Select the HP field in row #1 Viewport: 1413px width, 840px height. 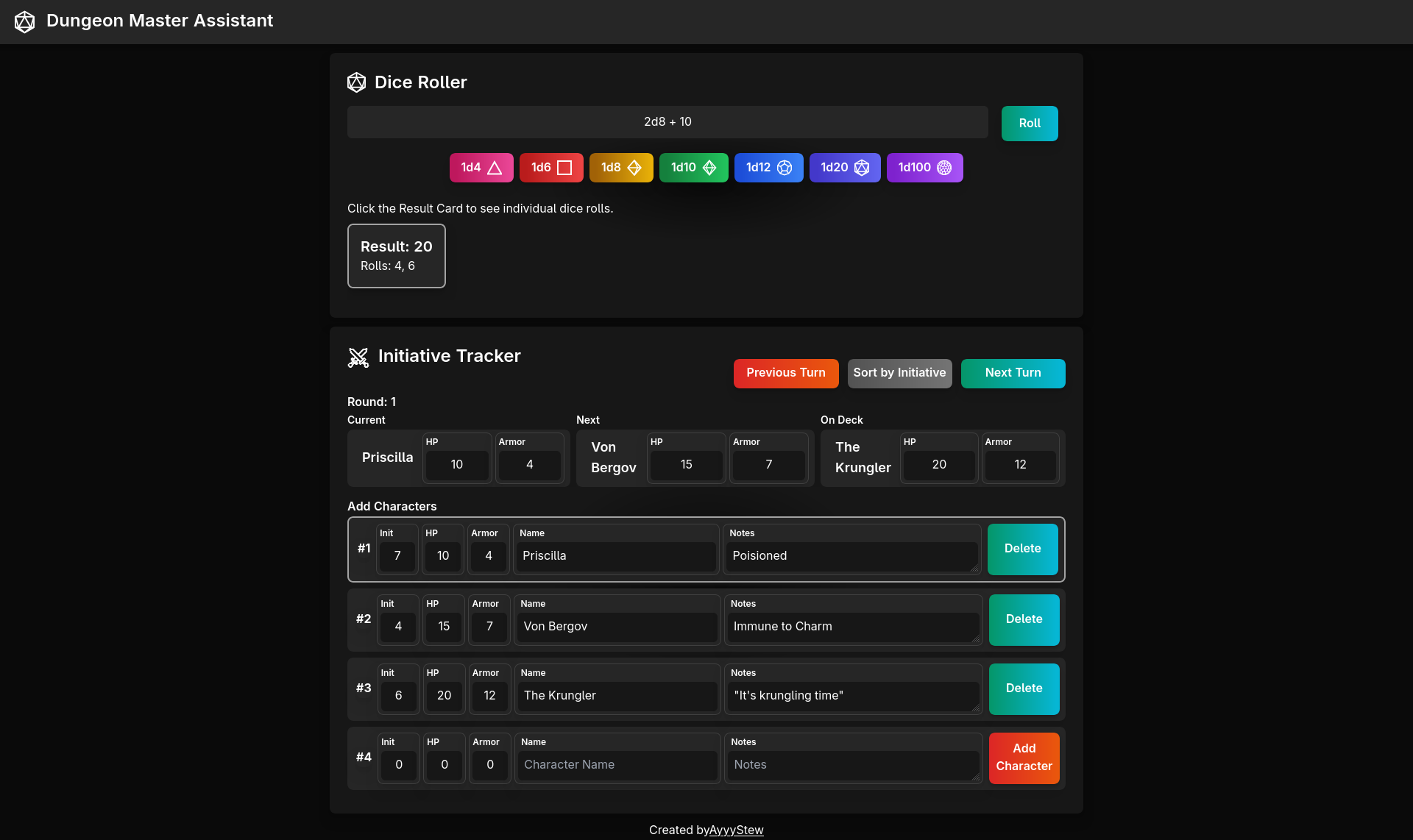pos(443,556)
